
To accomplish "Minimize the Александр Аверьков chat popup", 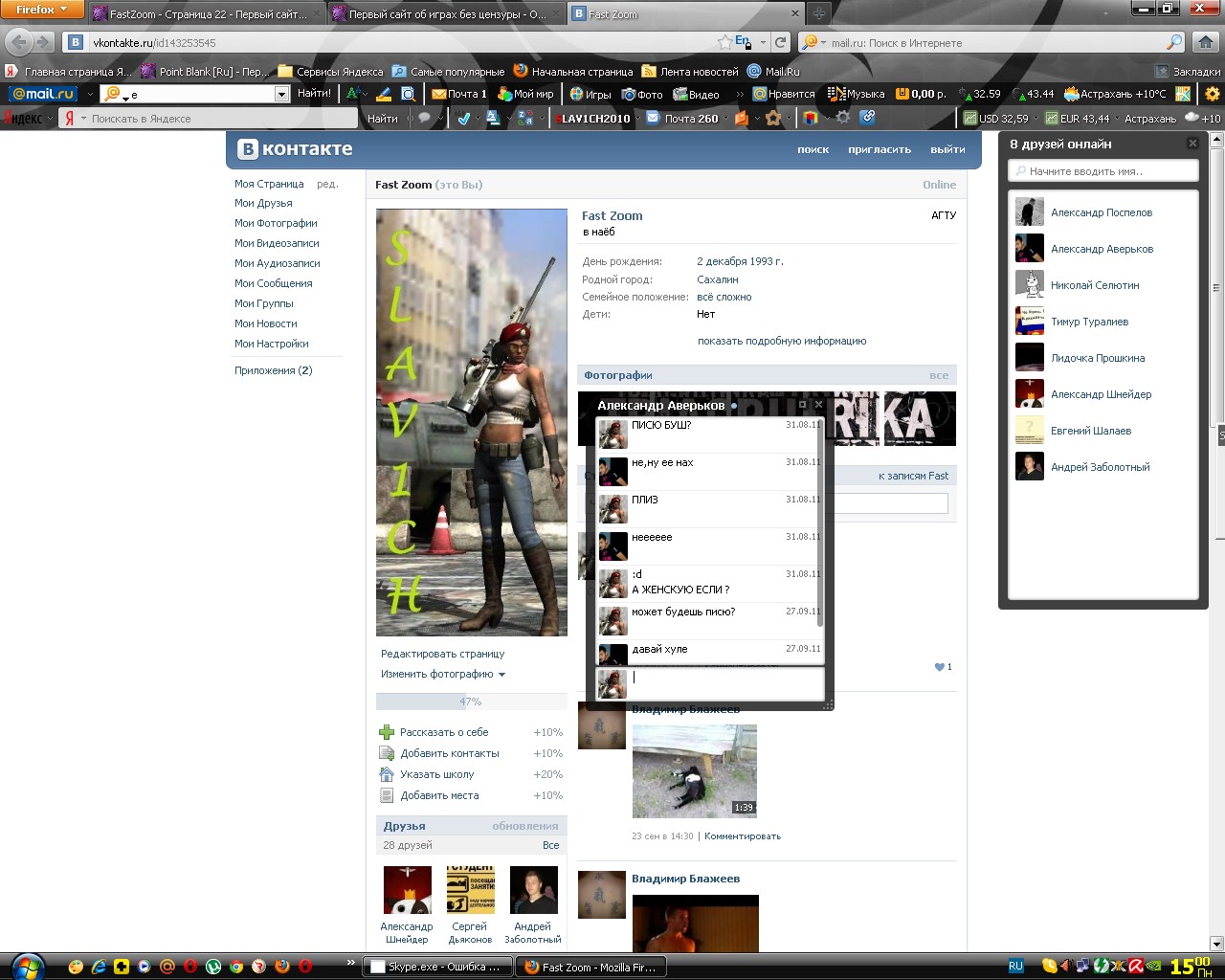I will click(803, 405).
